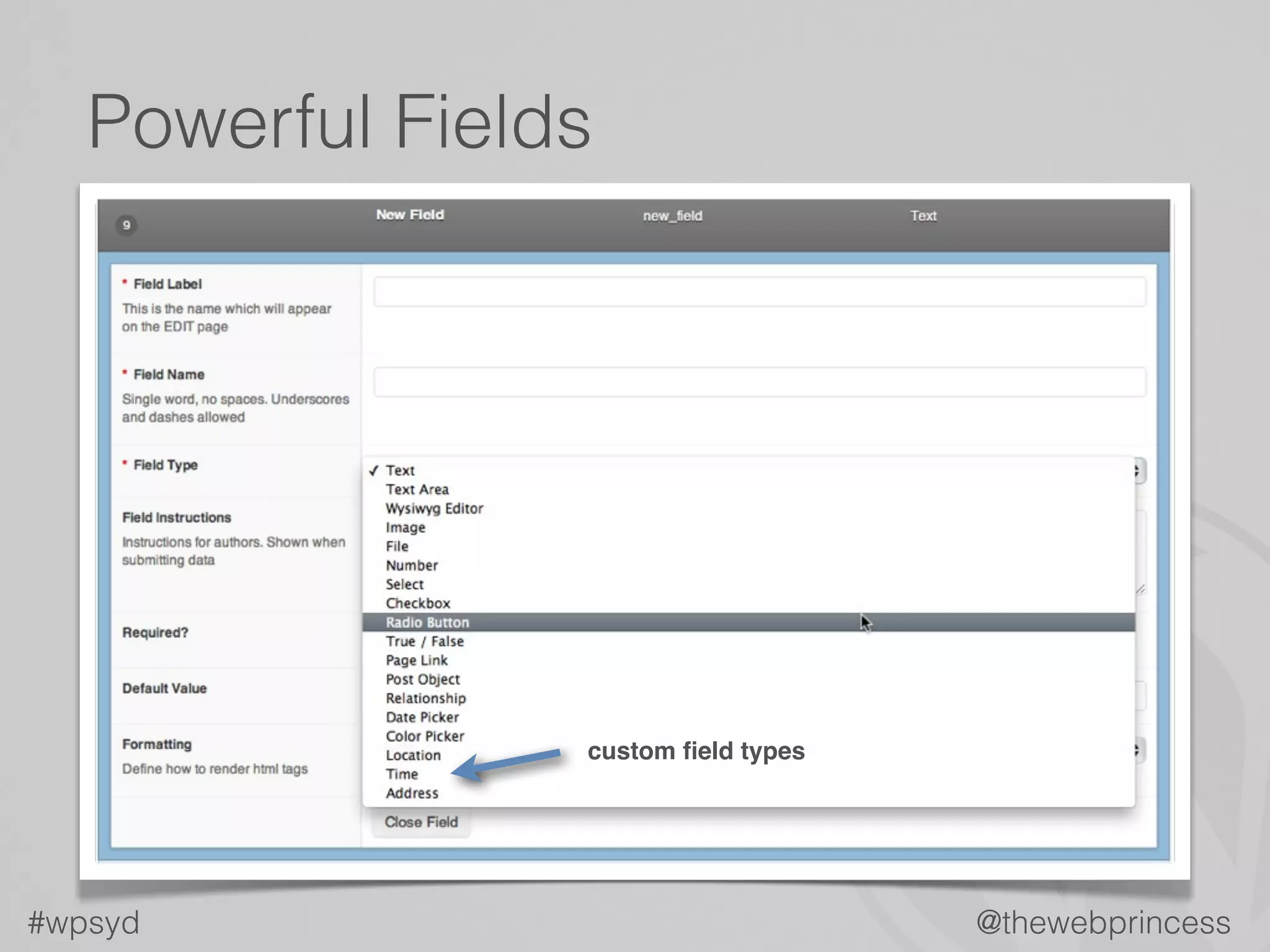
Task: Select highlighted Radio Button option
Action: pos(748,622)
